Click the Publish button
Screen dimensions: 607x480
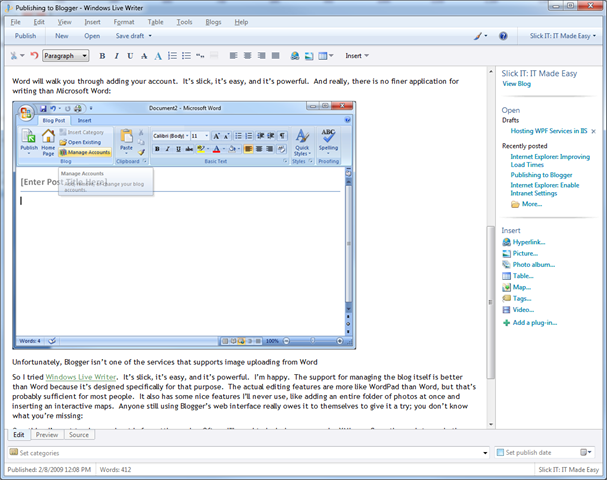(25, 36)
